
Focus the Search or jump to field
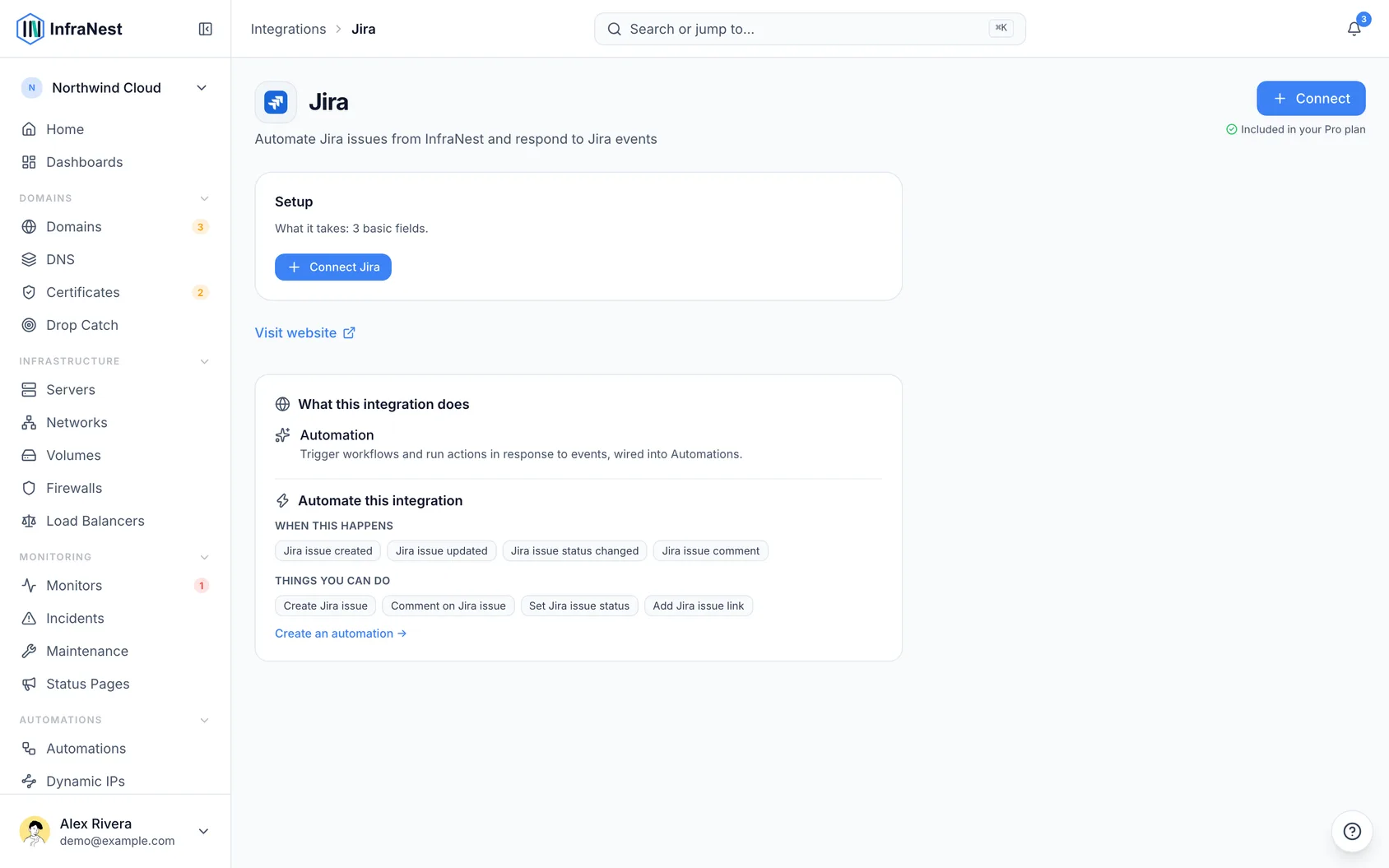(x=810, y=29)
